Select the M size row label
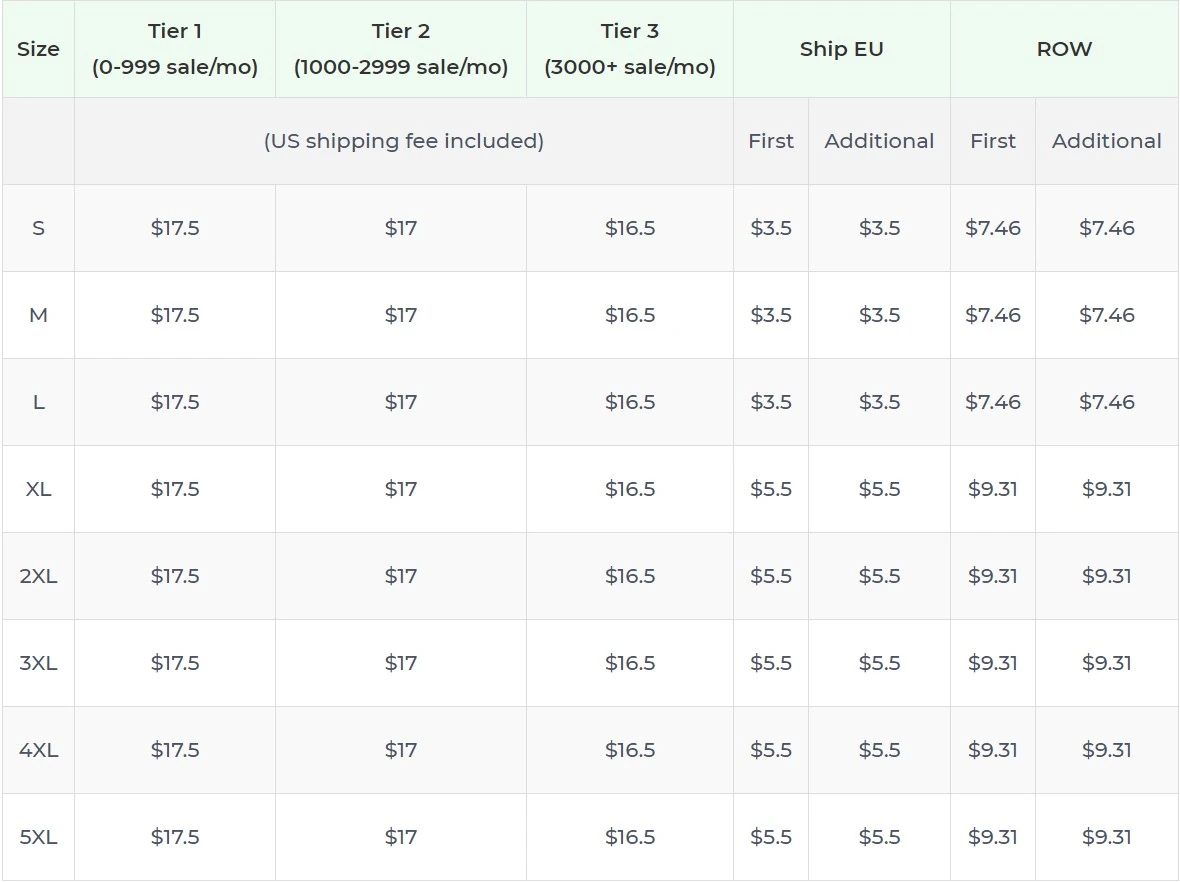 39,314
